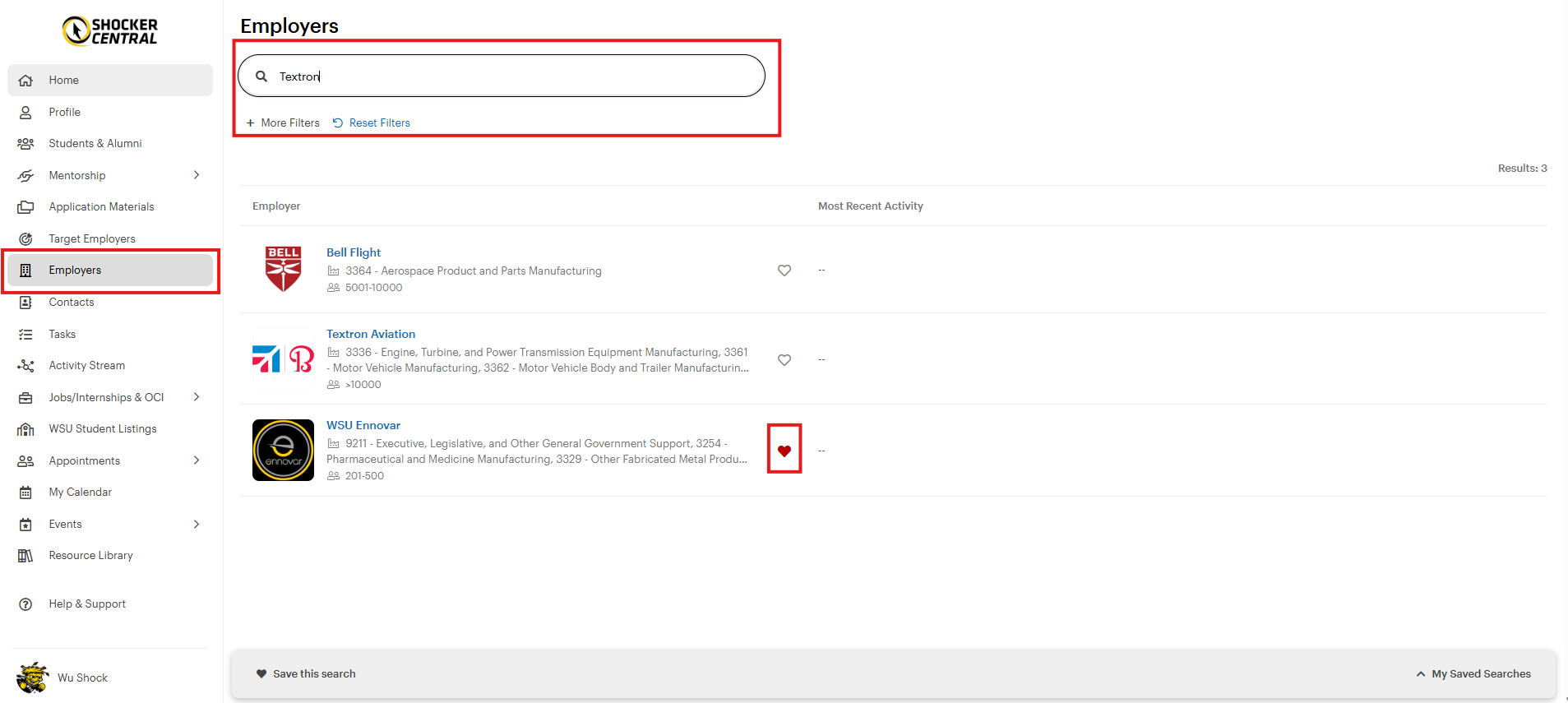Expand the Appointments submenu chevron

[197, 460]
